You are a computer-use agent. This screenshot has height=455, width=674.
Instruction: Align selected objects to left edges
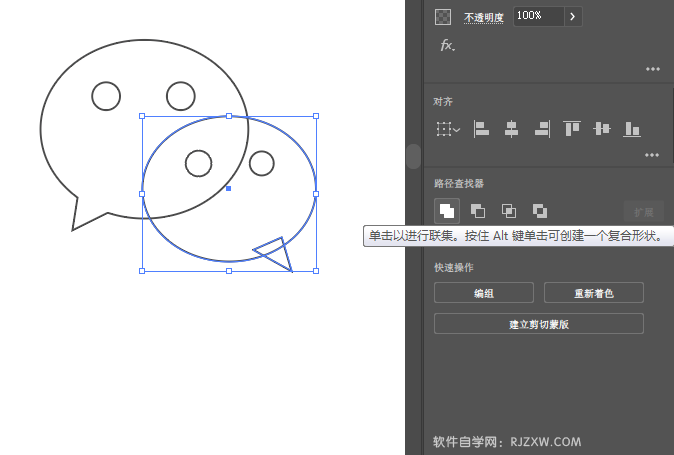click(481, 129)
